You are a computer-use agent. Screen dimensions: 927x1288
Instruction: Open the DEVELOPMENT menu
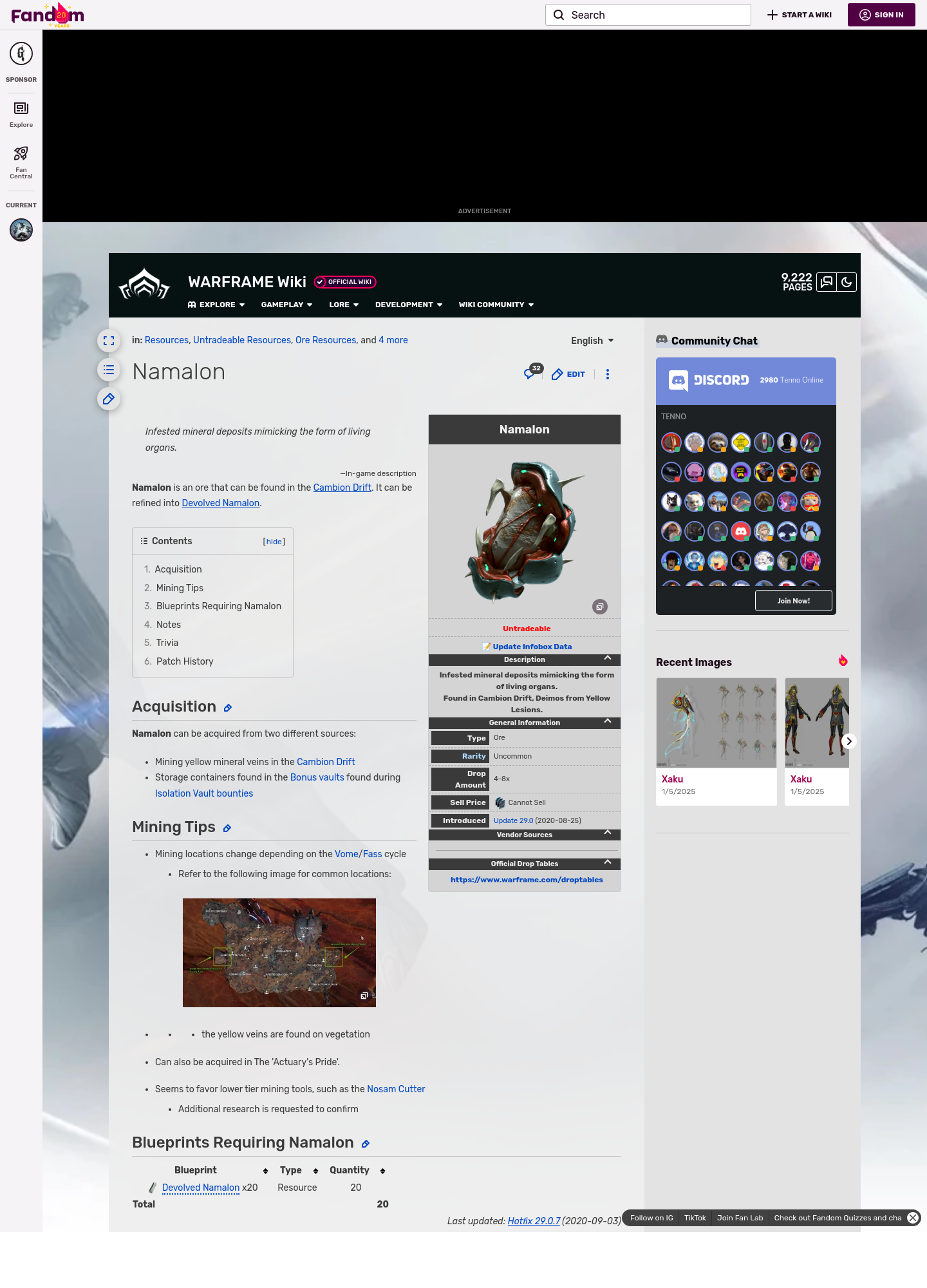point(409,305)
